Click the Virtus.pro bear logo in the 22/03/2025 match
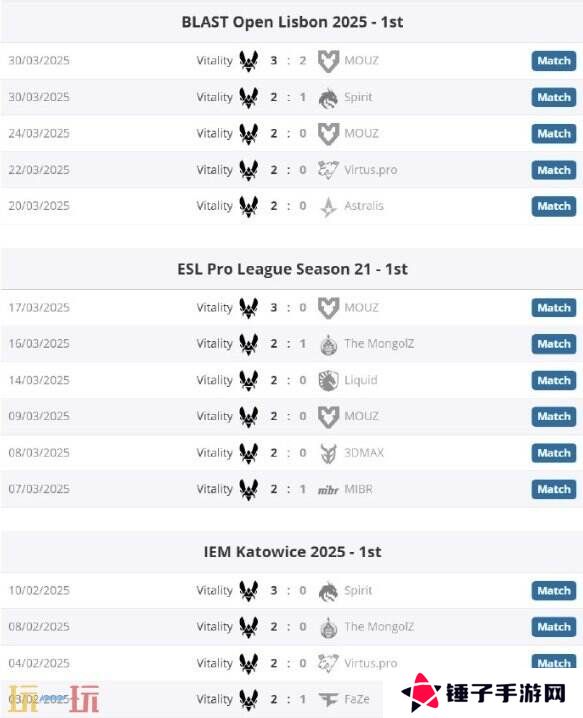The image size is (583, 718). (x=328, y=170)
